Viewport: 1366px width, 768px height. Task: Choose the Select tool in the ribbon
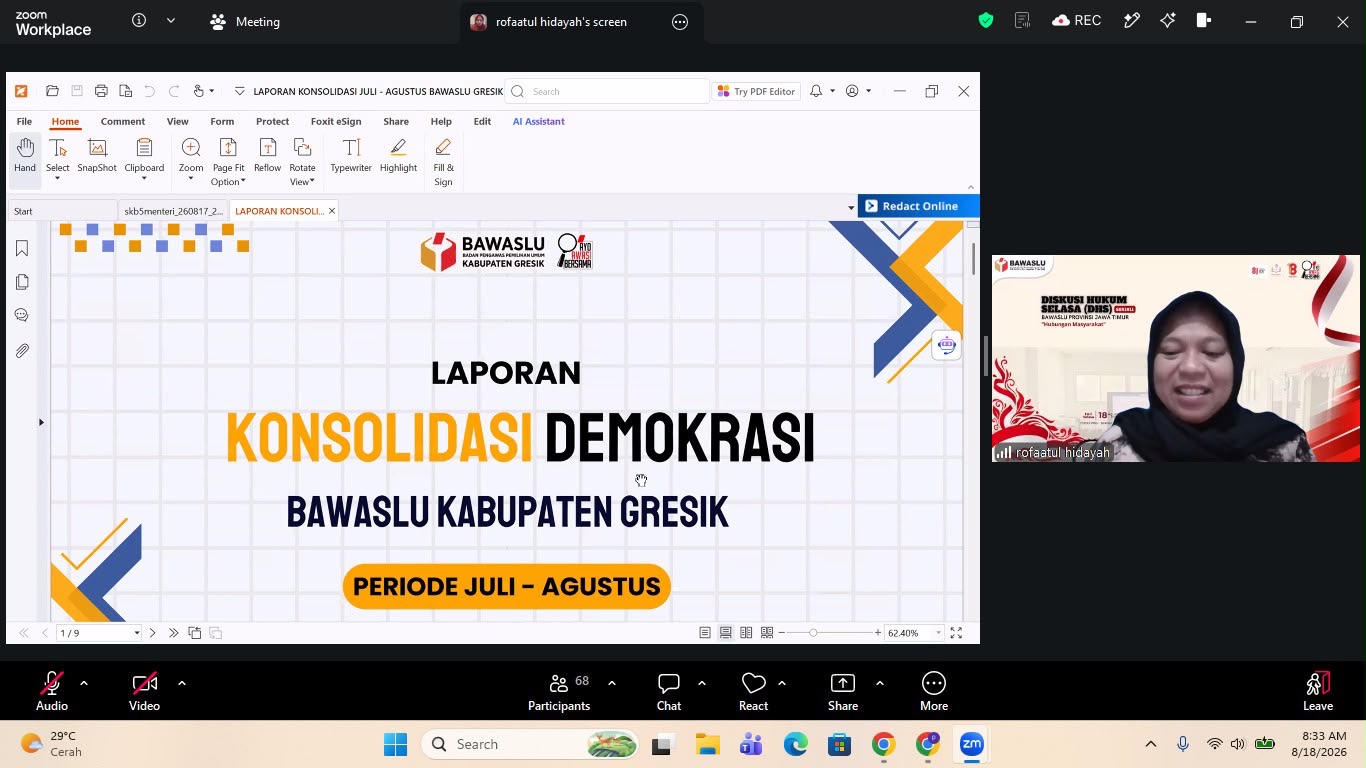58,160
